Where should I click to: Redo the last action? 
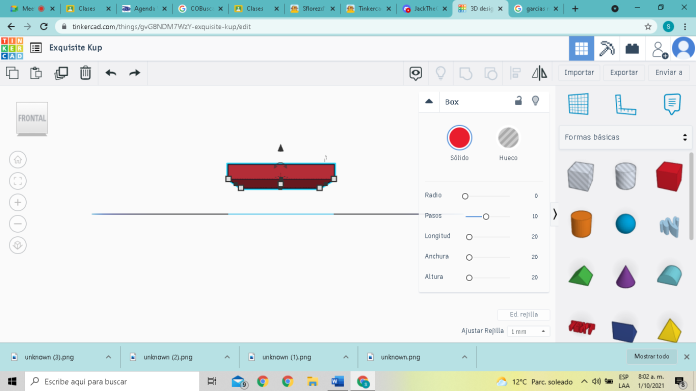[x=134, y=73]
